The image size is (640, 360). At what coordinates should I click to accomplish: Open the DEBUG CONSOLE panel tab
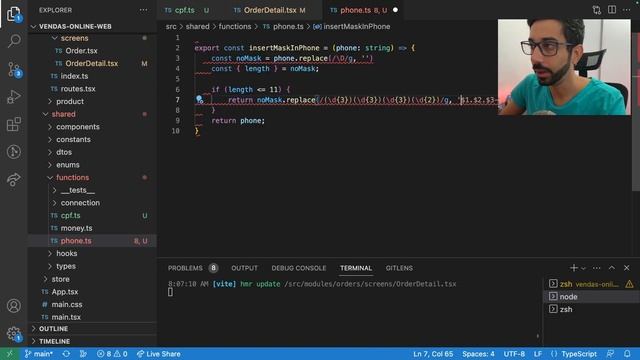pyautogui.click(x=299, y=268)
